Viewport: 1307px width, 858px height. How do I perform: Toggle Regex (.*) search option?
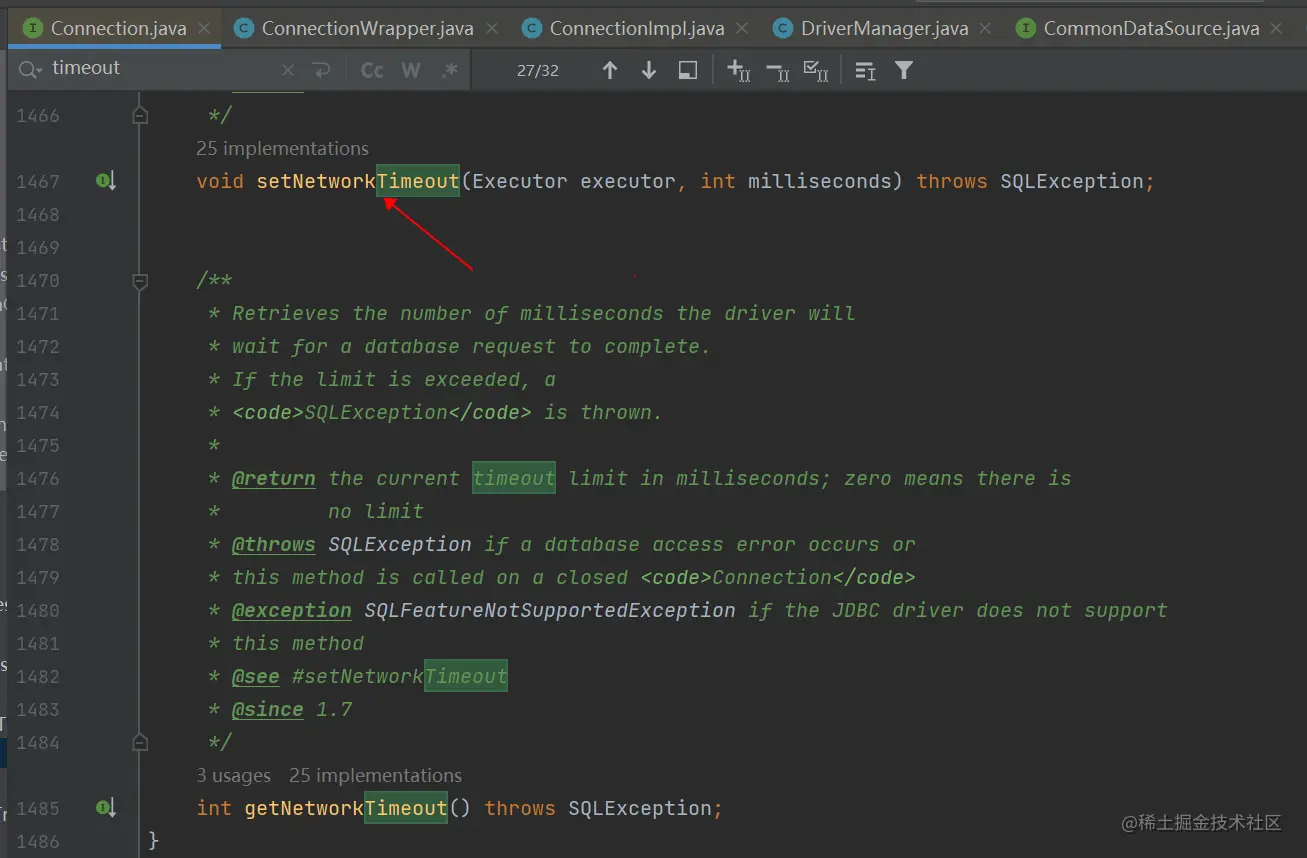450,70
